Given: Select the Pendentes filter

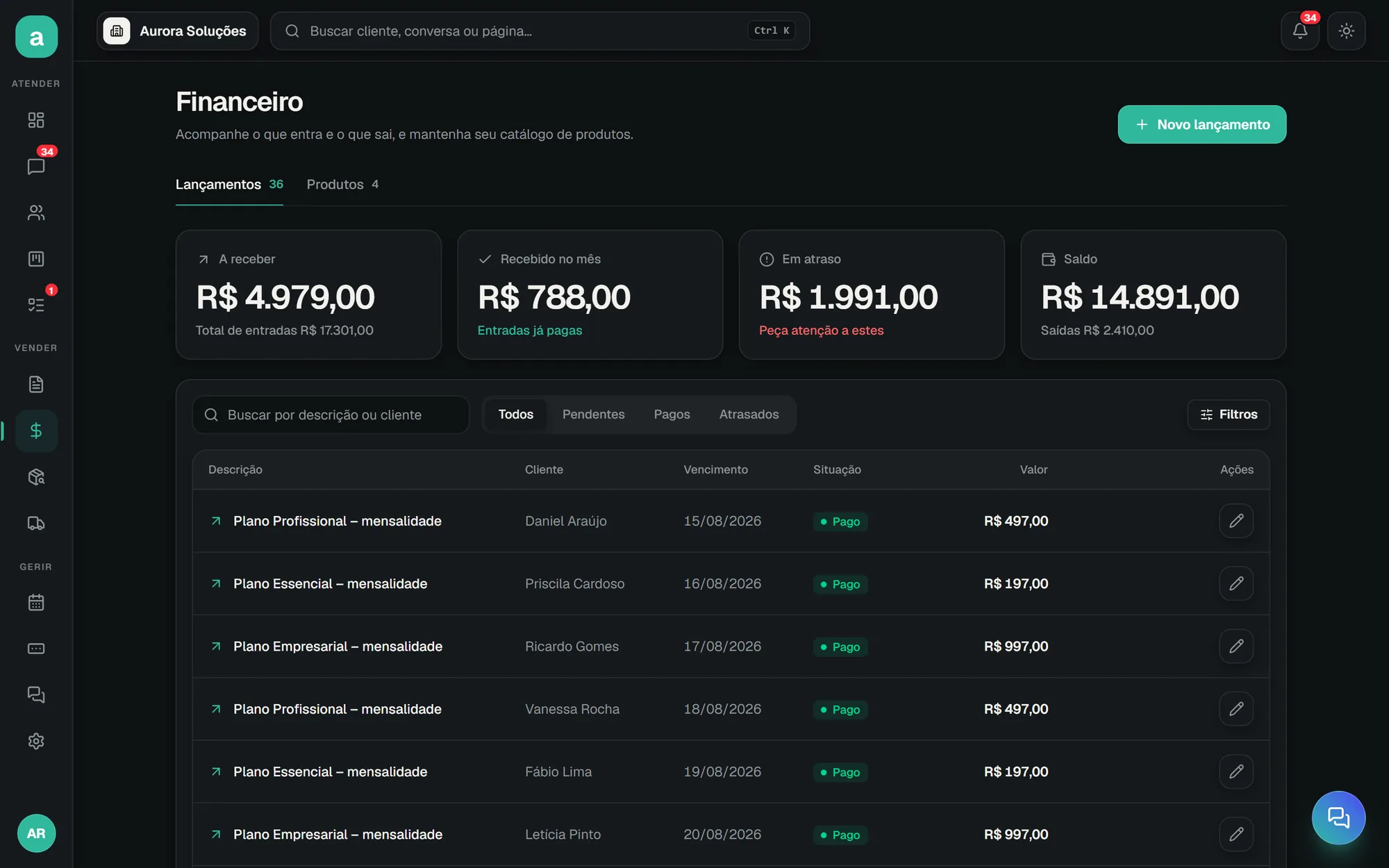Looking at the screenshot, I should (x=593, y=415).
